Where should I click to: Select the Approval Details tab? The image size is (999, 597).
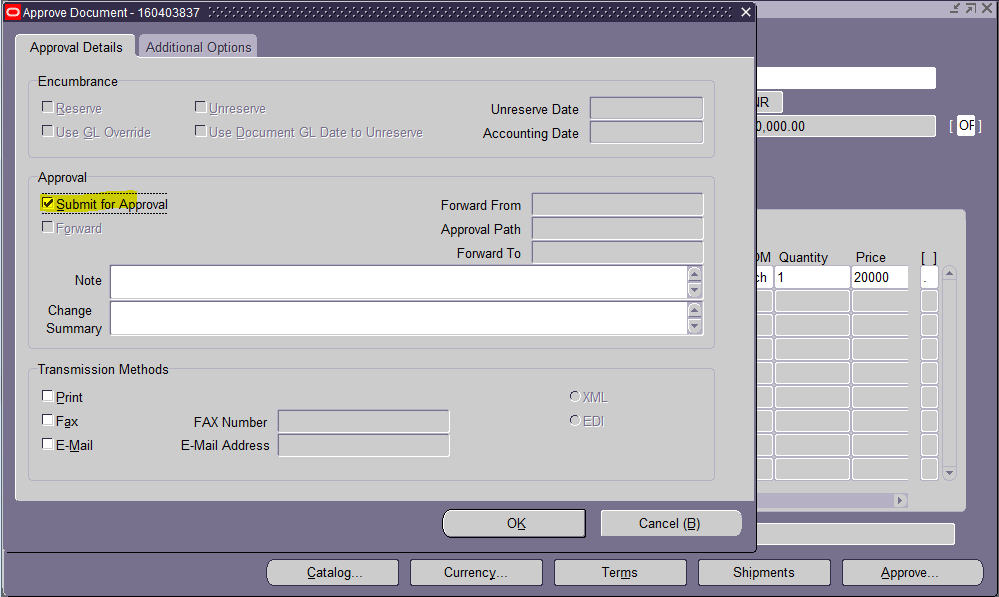76,46
